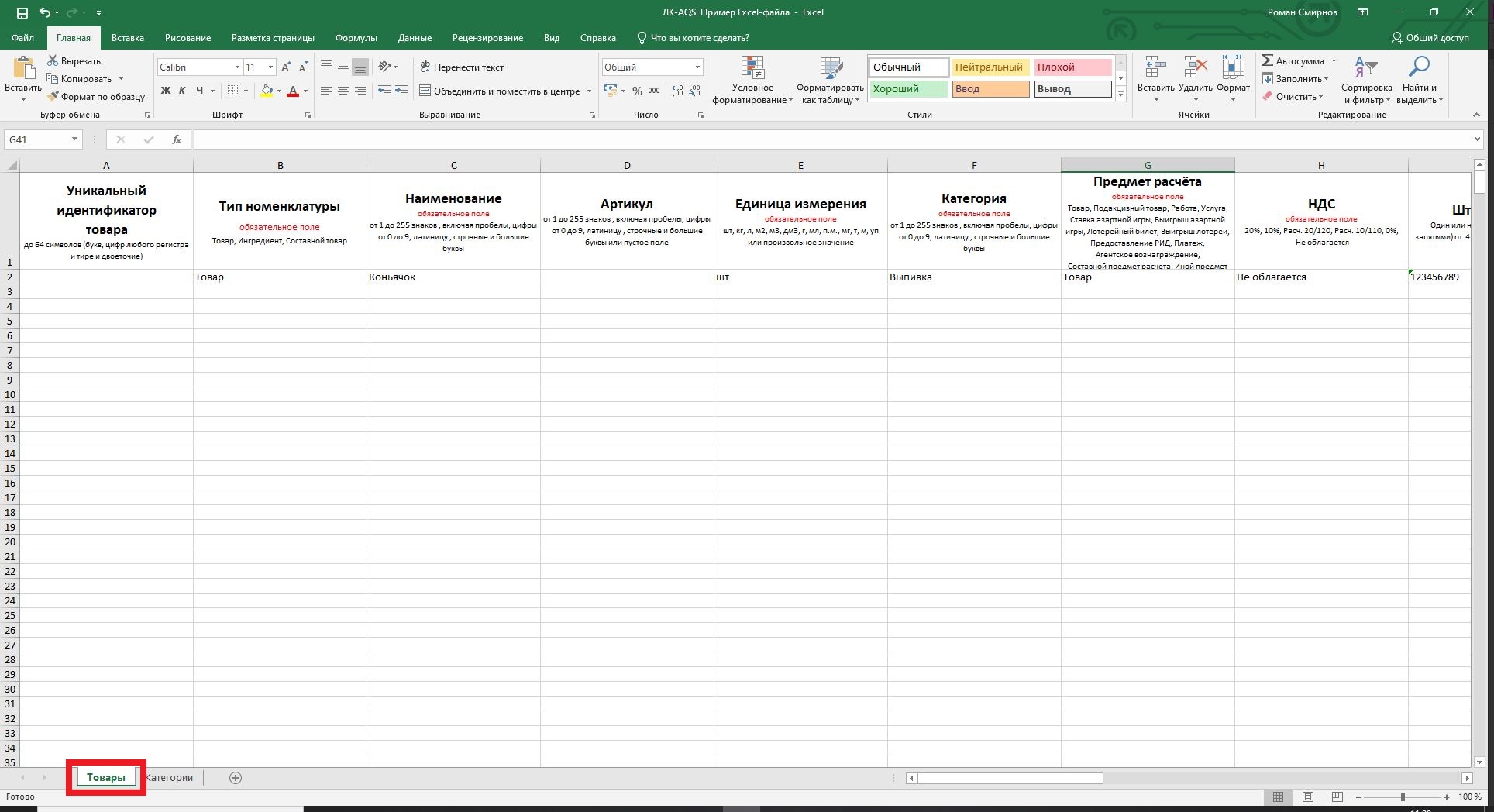Viewport: 1494px width, 812px height.
Task: Click the Insert Function fx icon
Action: coord(177,139)
